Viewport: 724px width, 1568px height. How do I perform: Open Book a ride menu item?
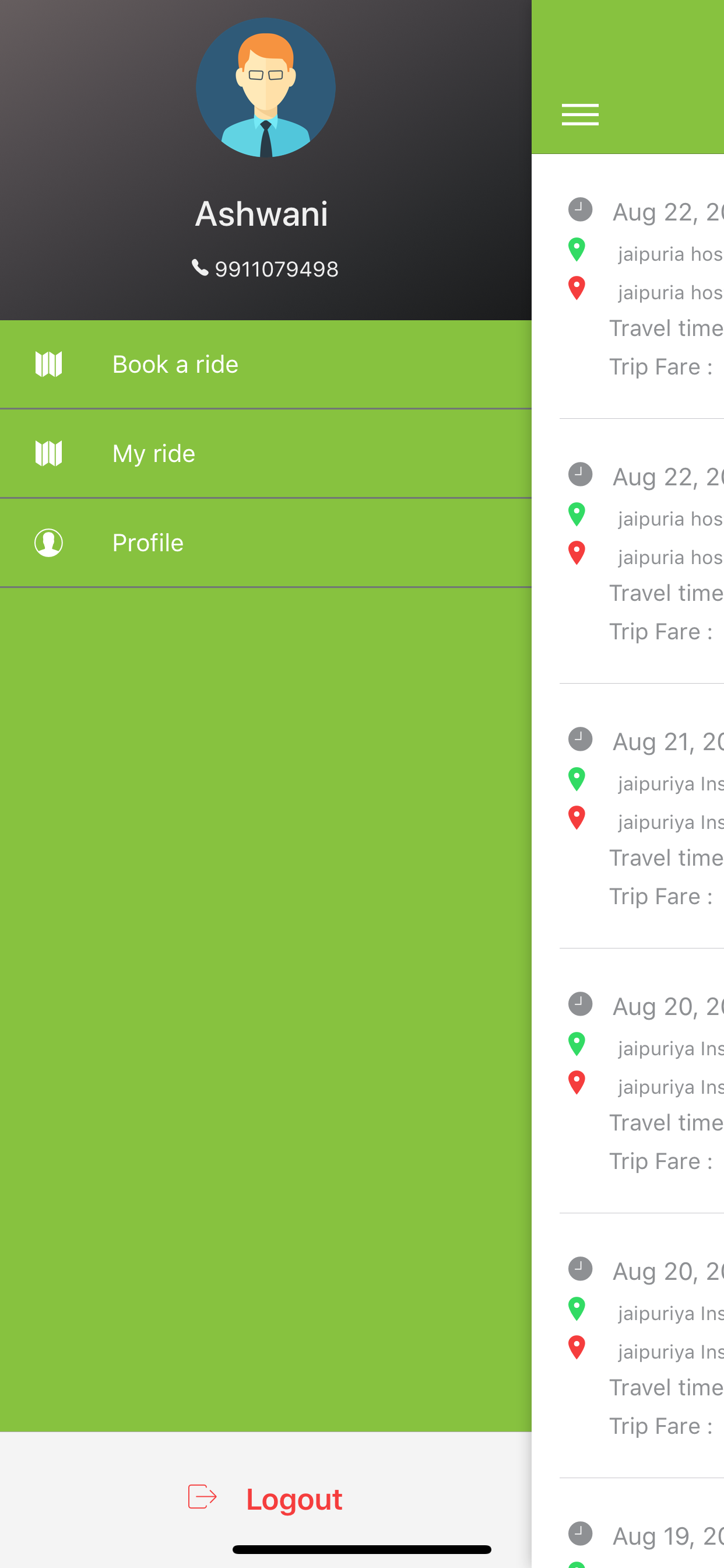coord(266,365)
